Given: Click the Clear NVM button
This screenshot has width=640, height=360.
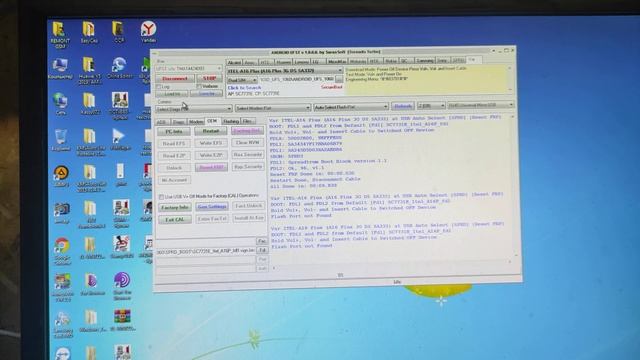Looking at the screenshot, I should 247,143.
